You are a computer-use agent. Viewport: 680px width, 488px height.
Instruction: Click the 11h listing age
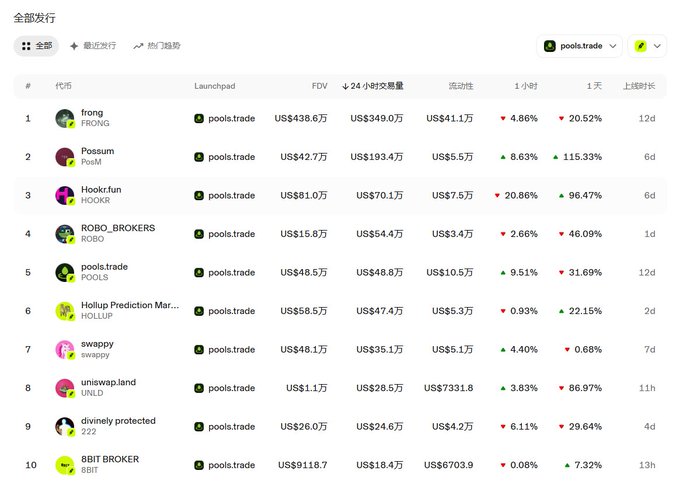[x=647, y=388]
